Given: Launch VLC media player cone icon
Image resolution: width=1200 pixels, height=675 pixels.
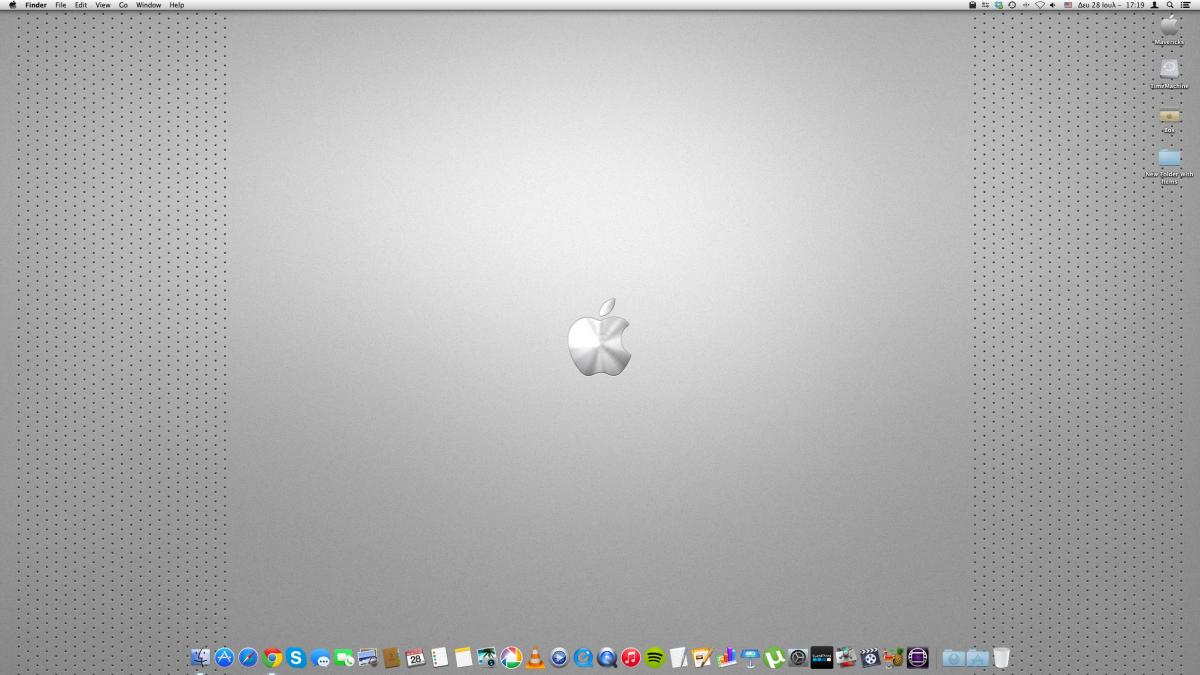Looking at the screenshot, I should [x=535, y=658].
